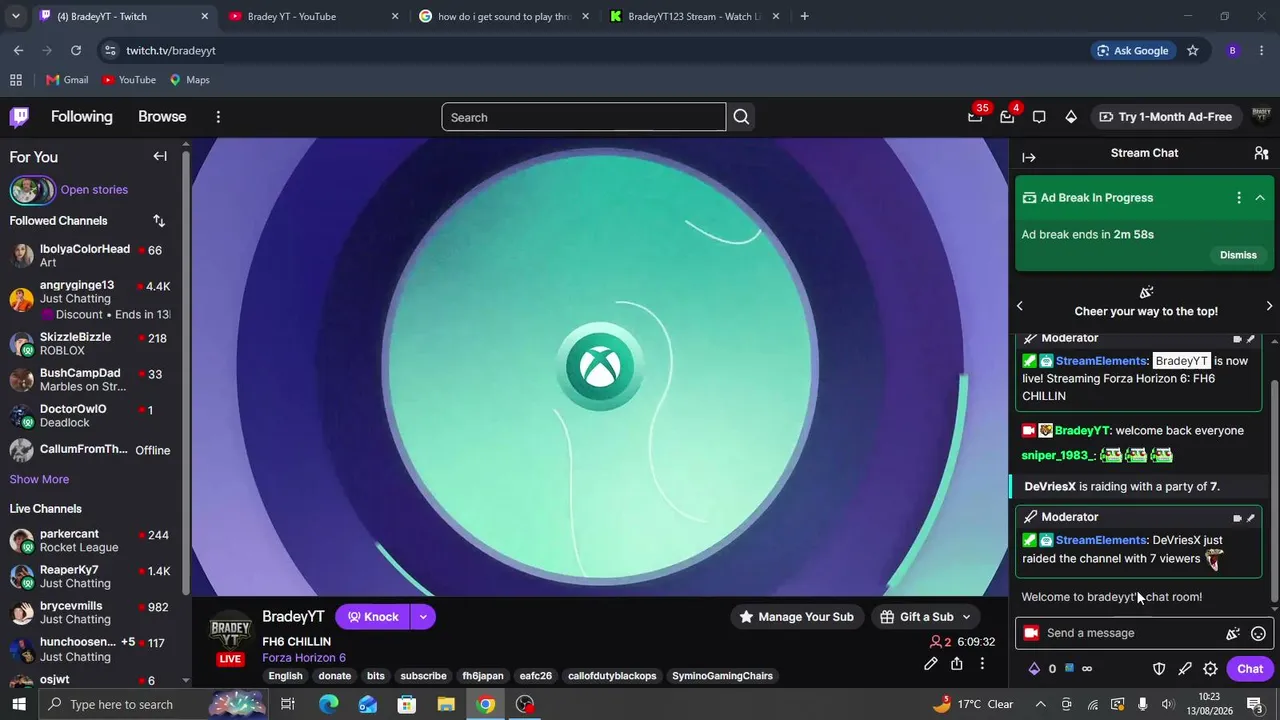Viewport: 1280px width, 720px height.
Task: Open the Gmail bookmark
Action: pyautogui.click(x=67, y=80)
